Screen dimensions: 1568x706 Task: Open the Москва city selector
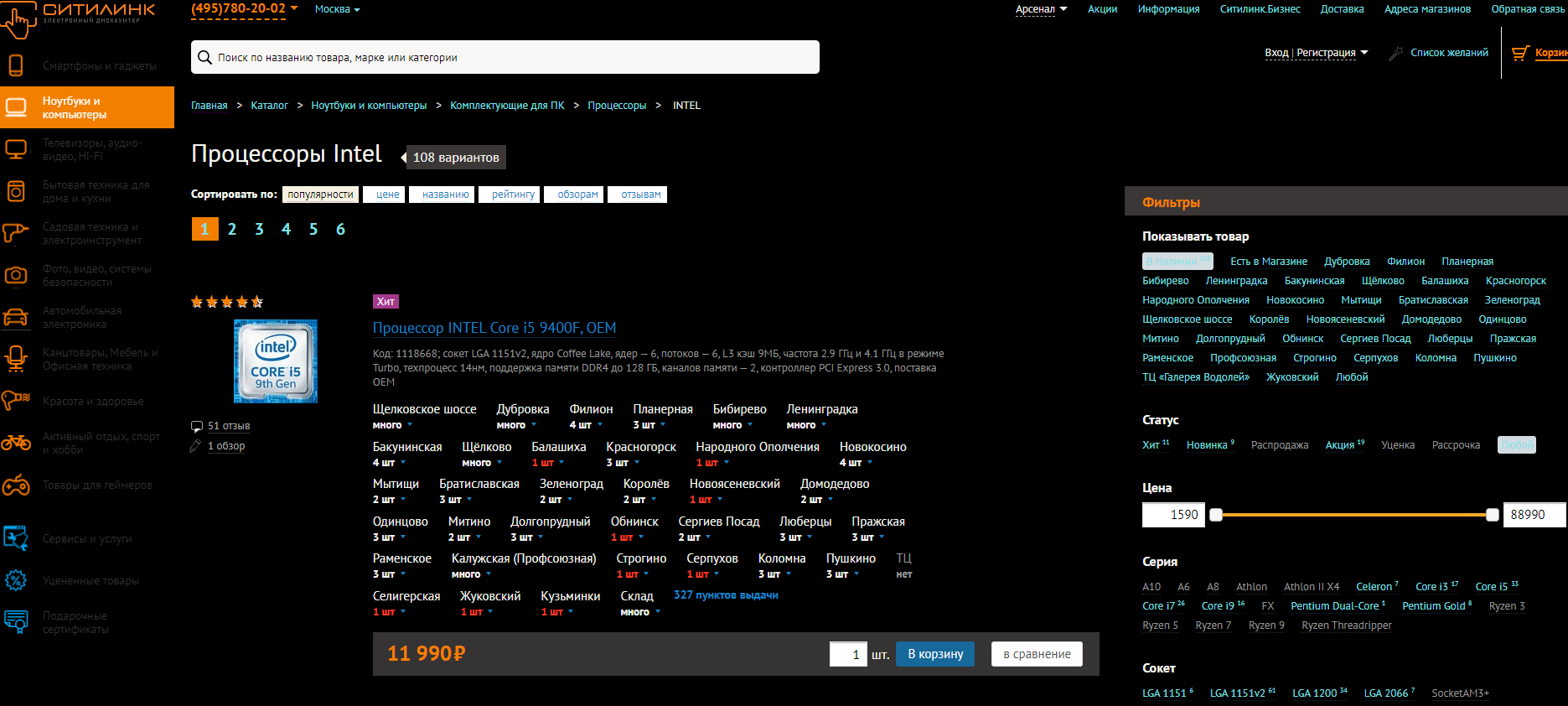337,9
